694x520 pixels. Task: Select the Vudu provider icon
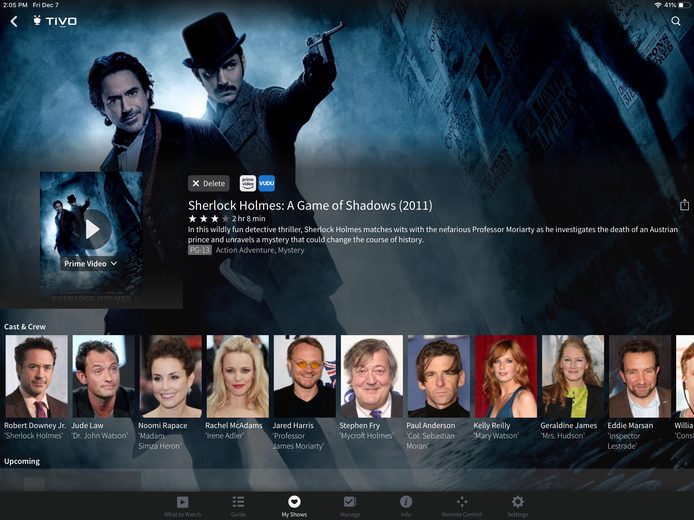[x=266, y=183]
